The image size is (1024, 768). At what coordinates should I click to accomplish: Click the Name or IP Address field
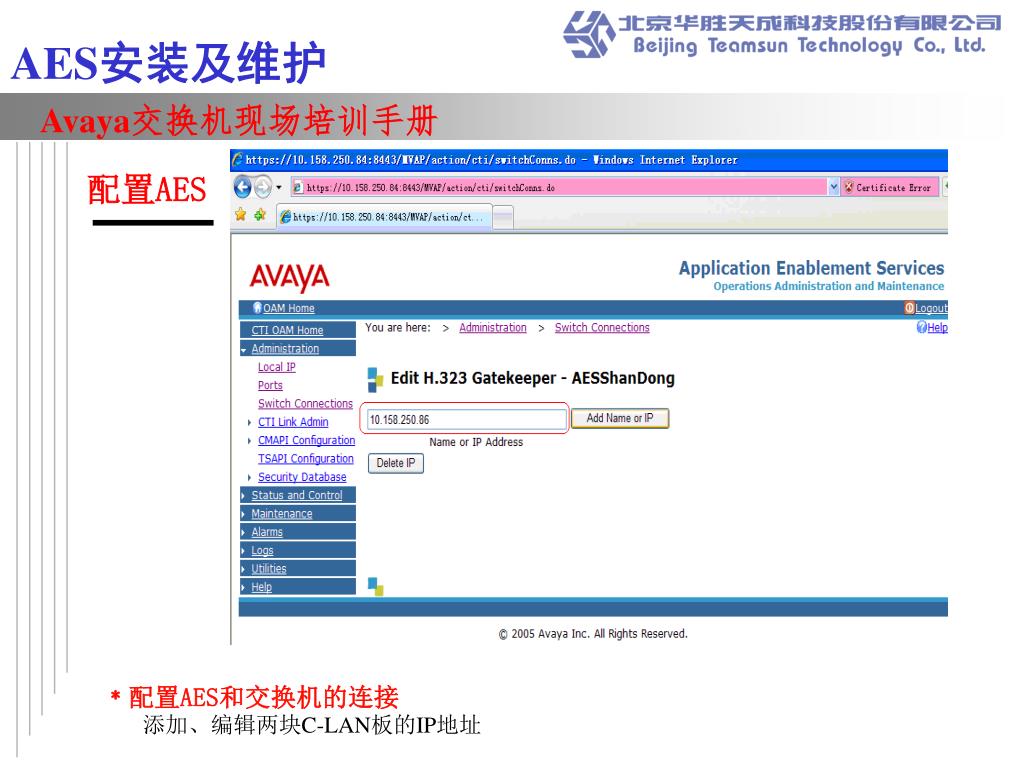pos(466,419)
